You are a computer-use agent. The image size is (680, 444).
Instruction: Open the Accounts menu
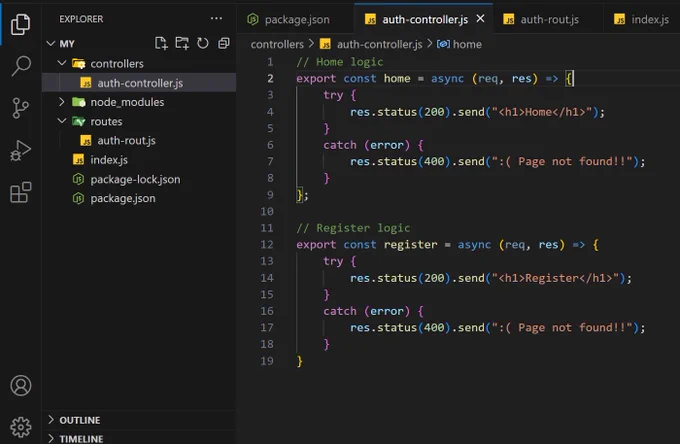(21, 385)
